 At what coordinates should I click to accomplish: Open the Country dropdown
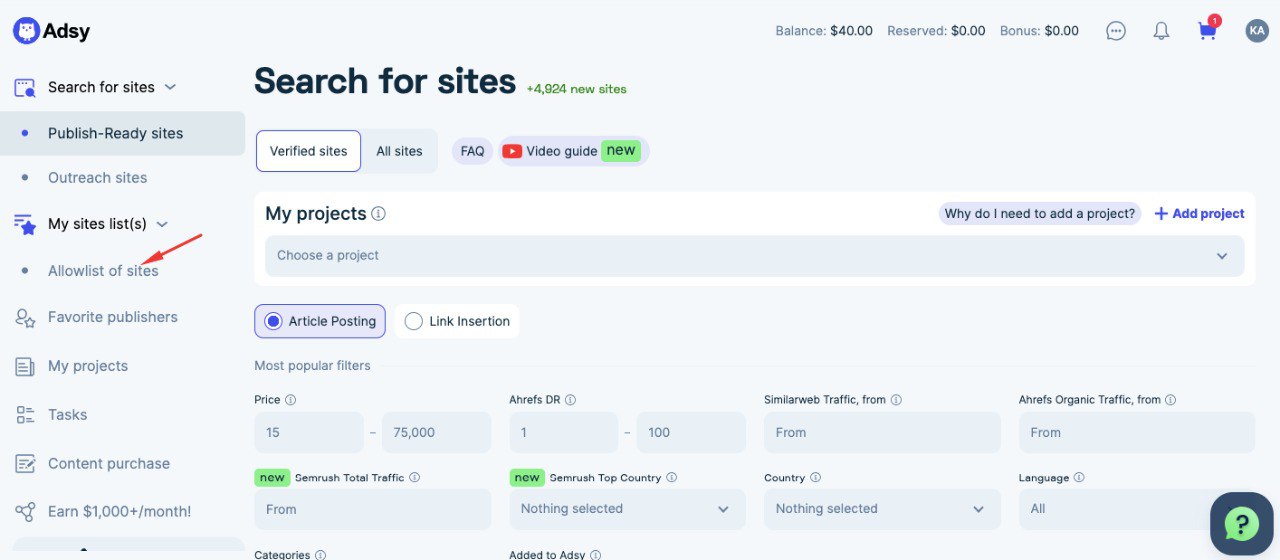881,509
